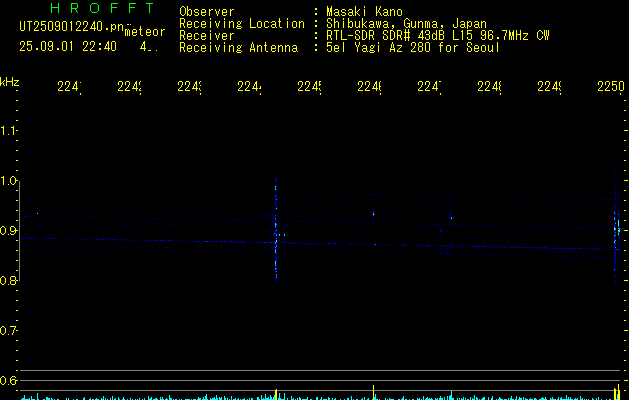Click the "1.1" frequency axis label

point(8,131)
